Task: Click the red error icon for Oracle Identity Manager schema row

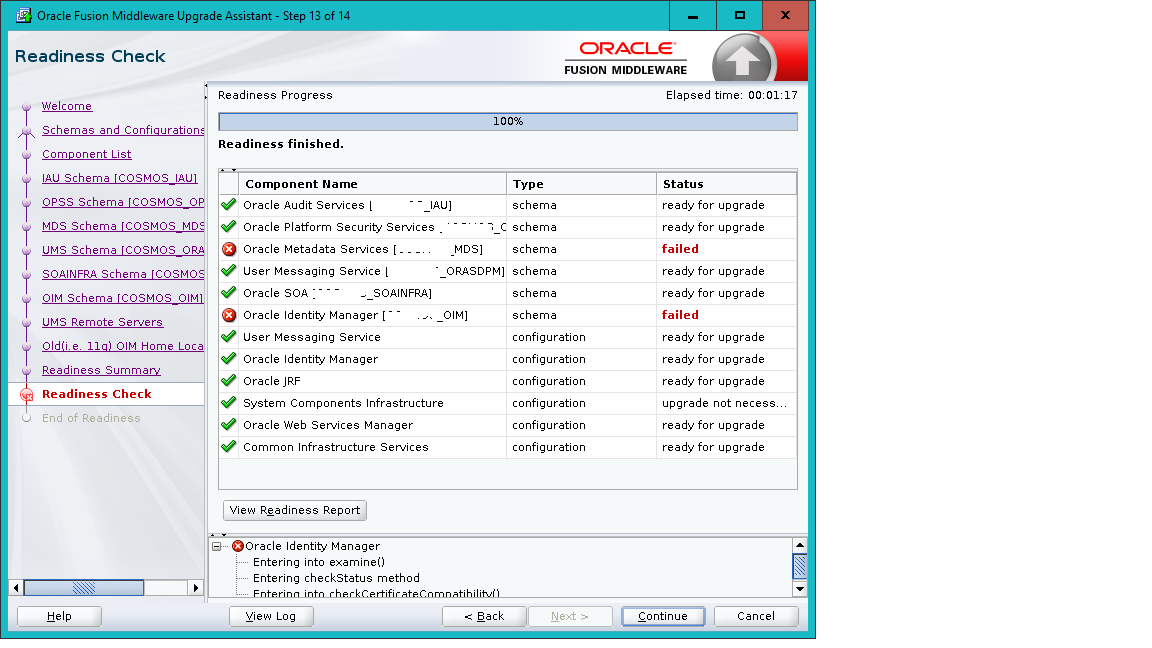Action: [x=228, y=315]
